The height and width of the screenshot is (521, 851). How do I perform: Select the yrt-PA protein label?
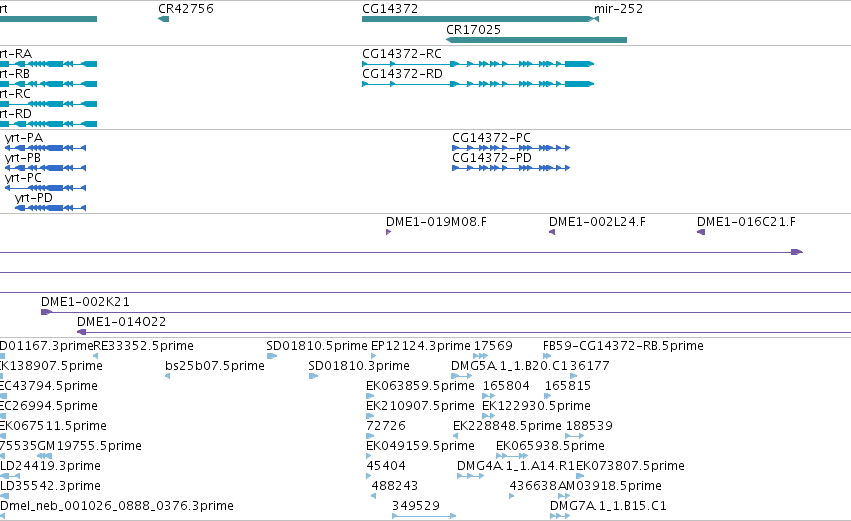pyautogui.click(x=24, y=138)
